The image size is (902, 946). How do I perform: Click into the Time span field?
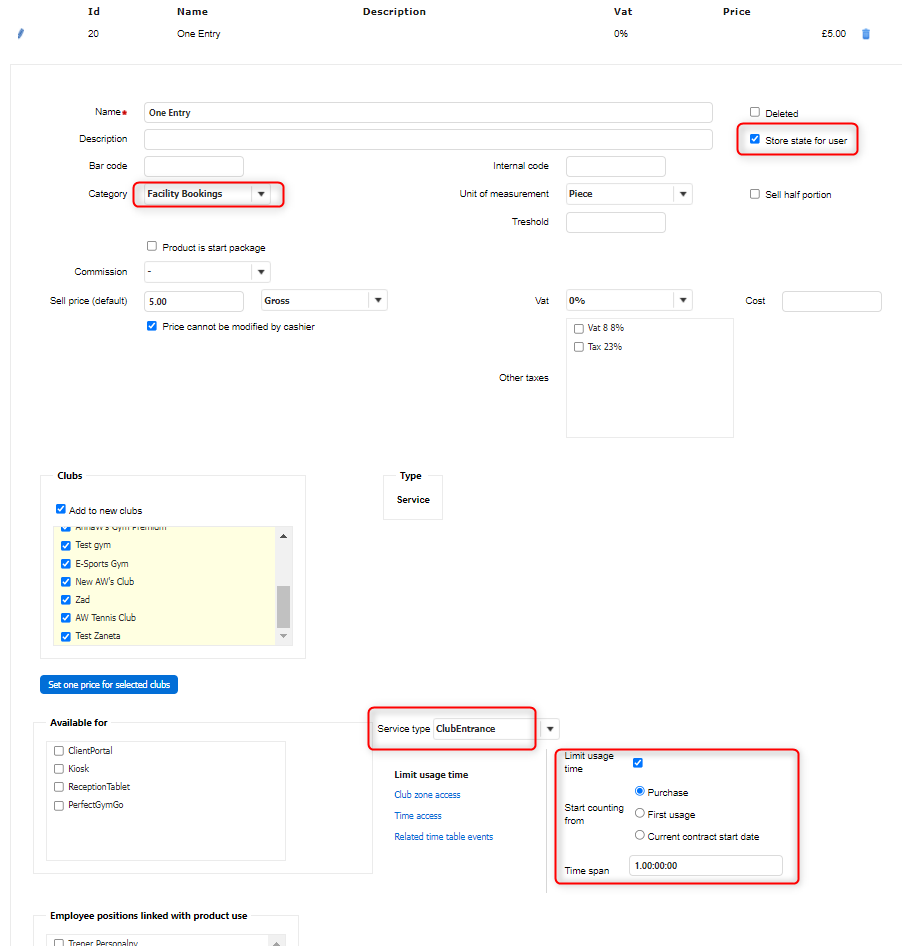pos(705,866)
